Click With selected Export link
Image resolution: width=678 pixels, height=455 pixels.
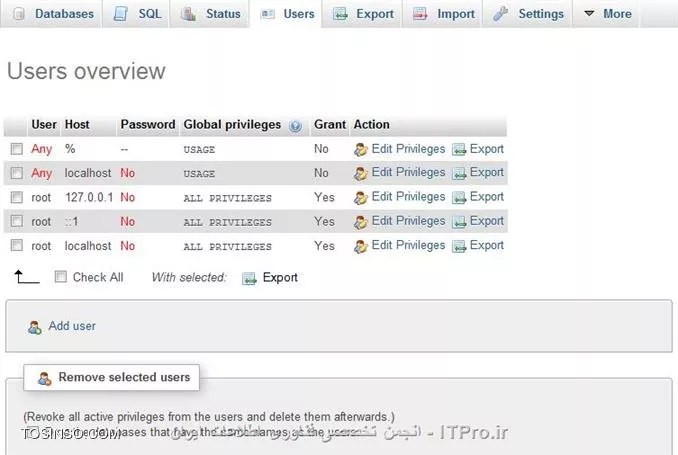click(280, 277)
